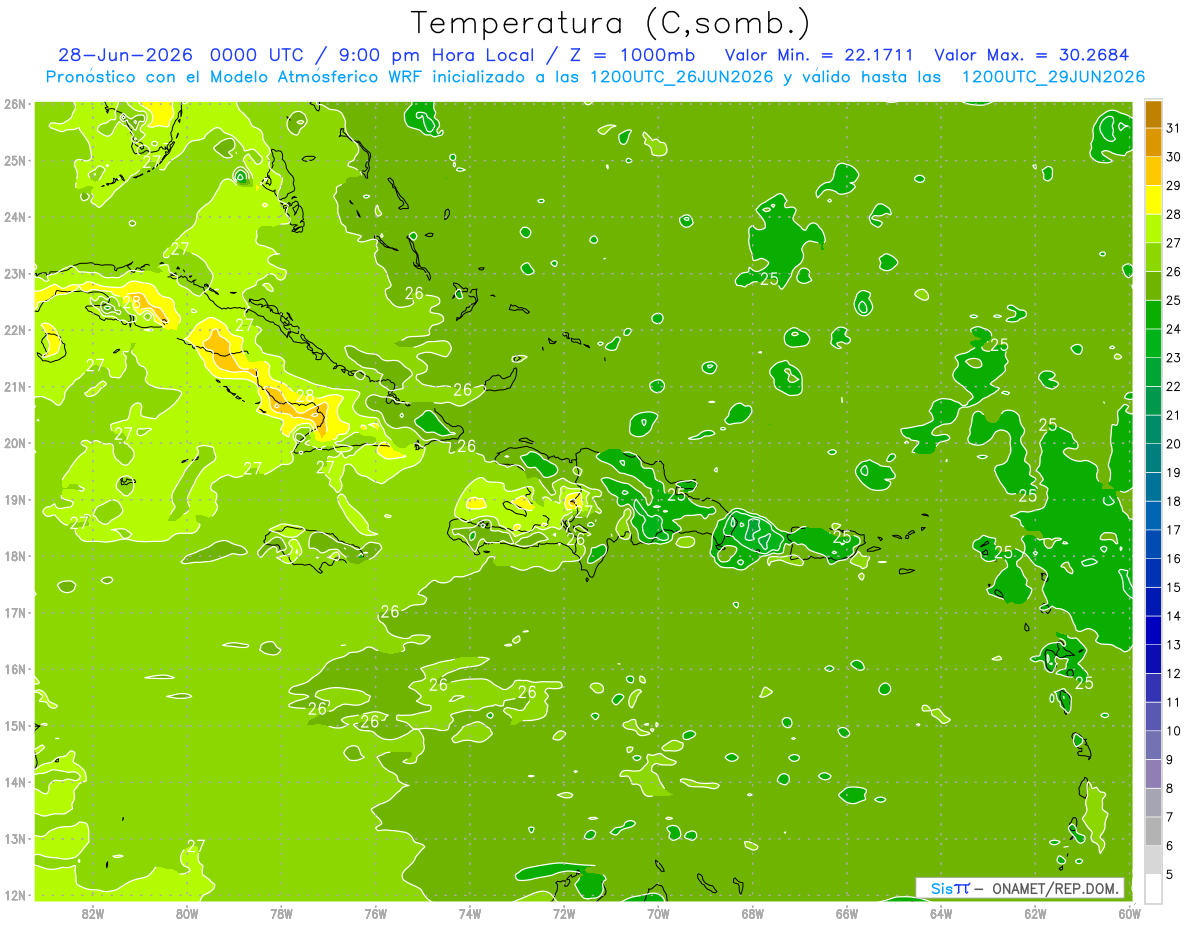Click the brown swatch above legend value 31
Screen dimensions: 1200x927
1153,114
